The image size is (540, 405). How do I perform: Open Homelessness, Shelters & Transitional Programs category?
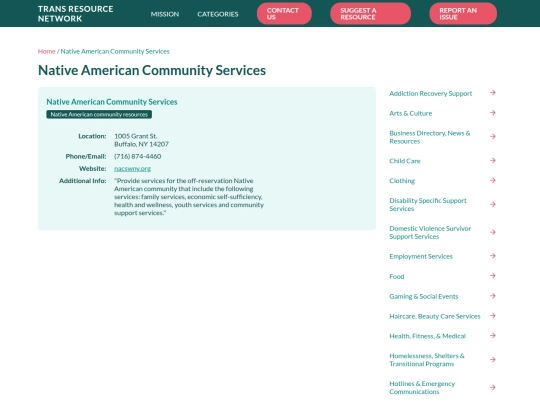click(427, 360)
